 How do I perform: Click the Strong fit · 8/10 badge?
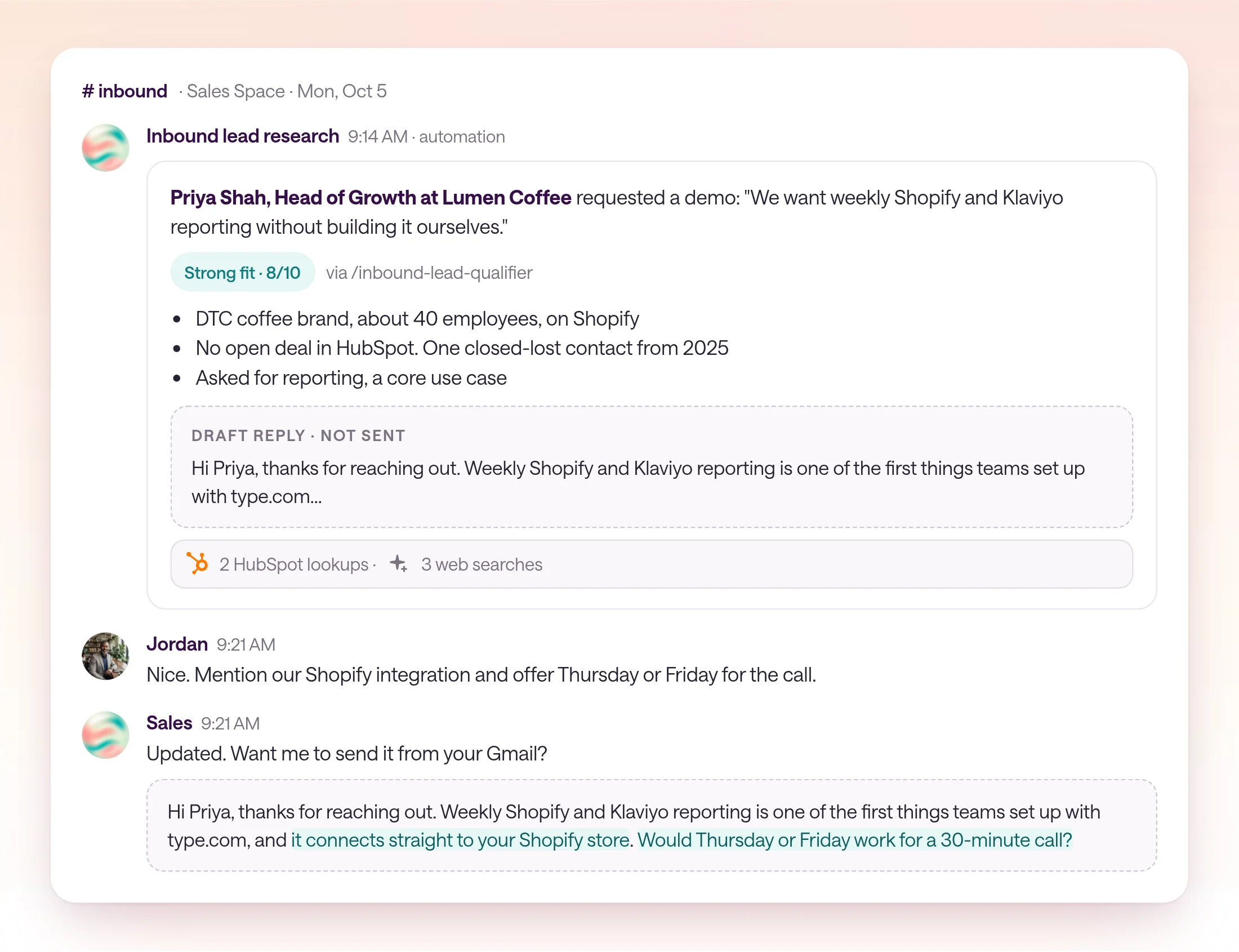point(243,273)
